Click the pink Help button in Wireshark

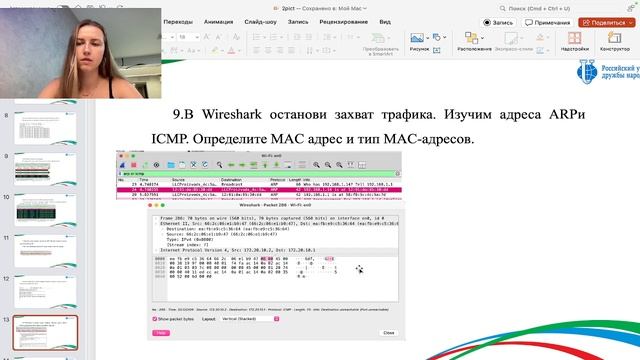[x=161, y=333]
